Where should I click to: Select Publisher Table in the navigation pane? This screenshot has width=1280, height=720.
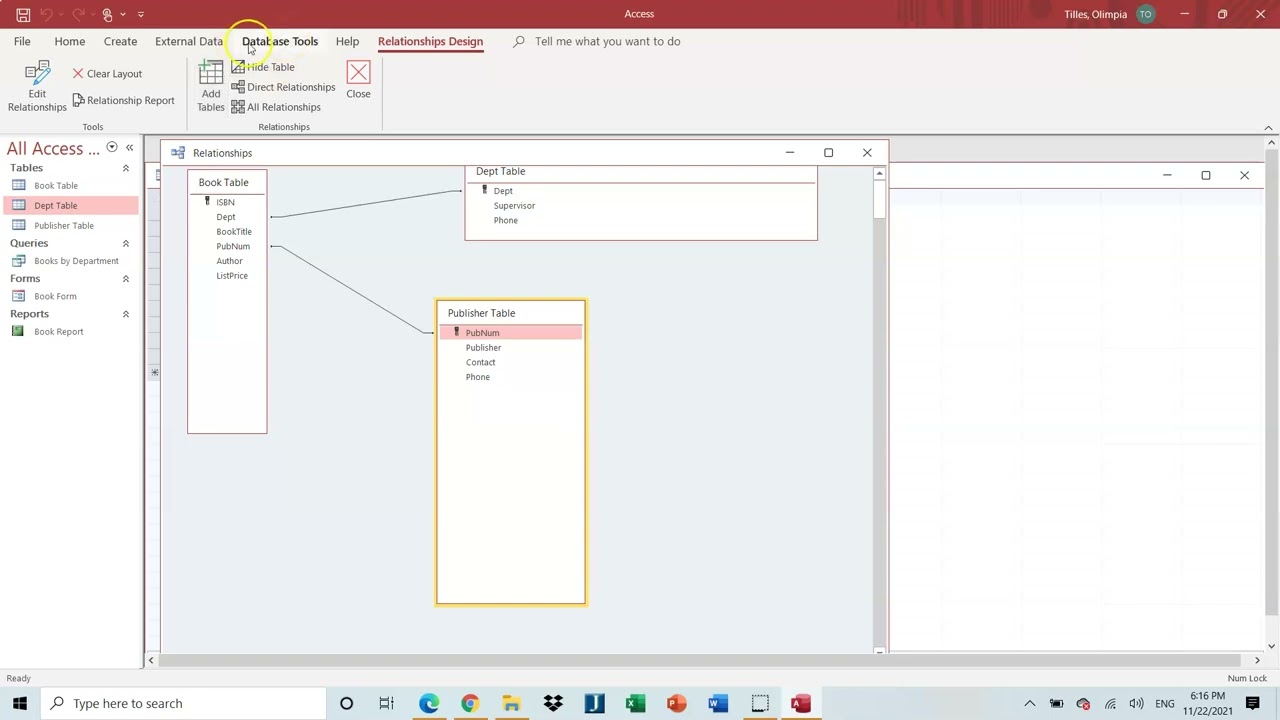[x=71, y=225]
